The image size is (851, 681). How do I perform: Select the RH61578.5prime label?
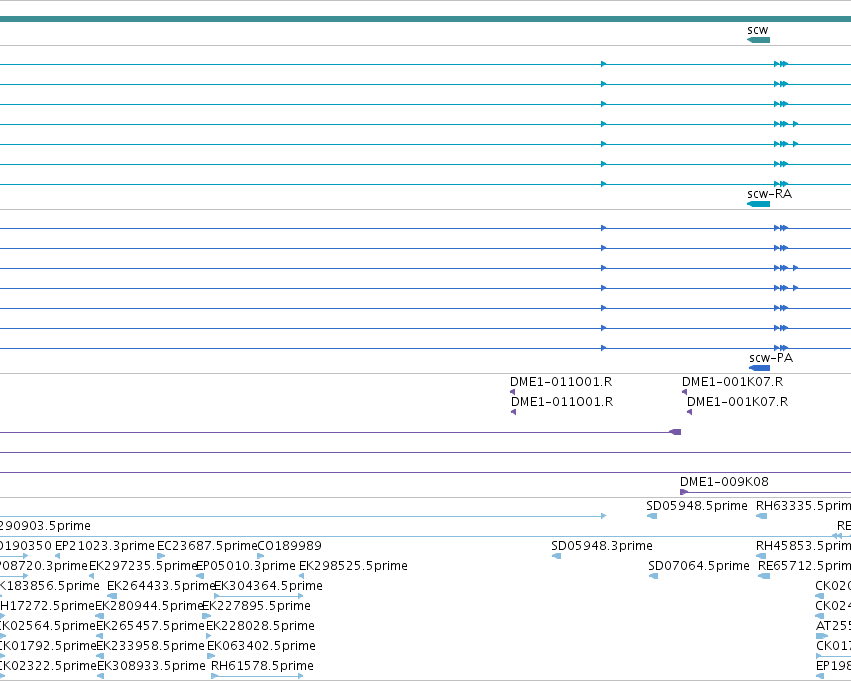262,665
